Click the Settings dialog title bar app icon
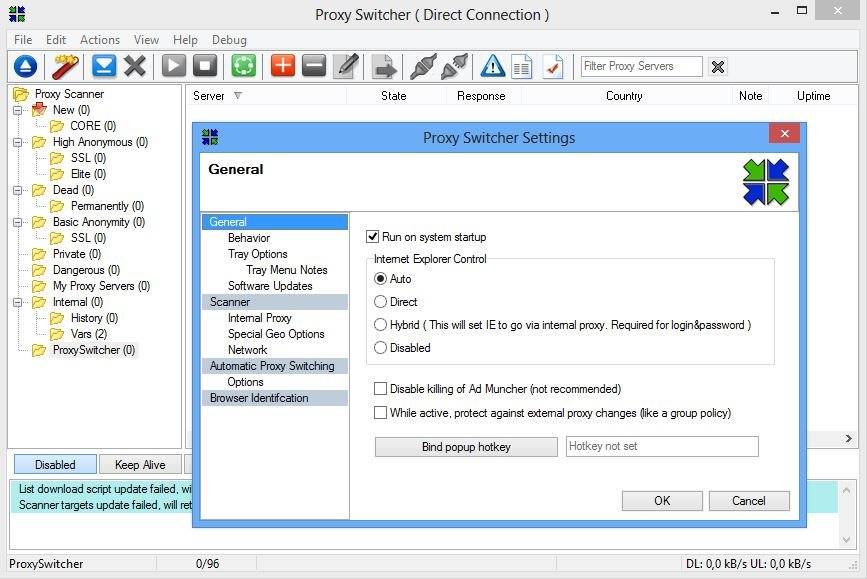This screenshot has height=579, width=867. 210,137
